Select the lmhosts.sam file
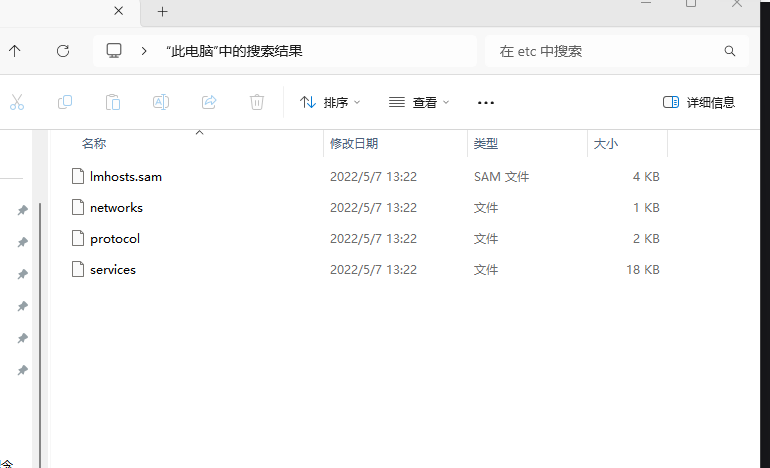Image resolution: width=770 pixels, height=468 pixels. pos(125,177)
